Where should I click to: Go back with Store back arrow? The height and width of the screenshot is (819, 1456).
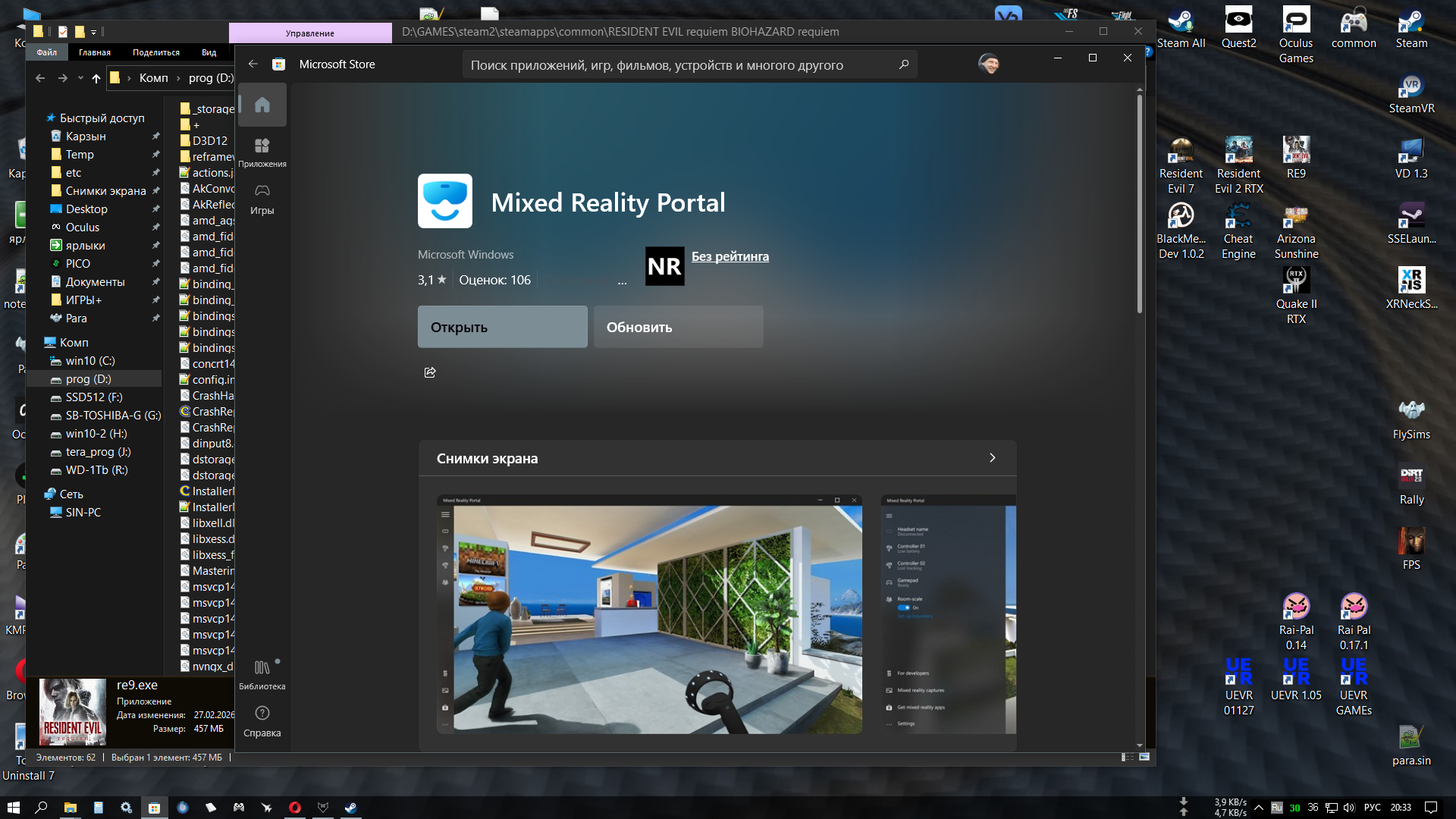click(x=253, y=64)
